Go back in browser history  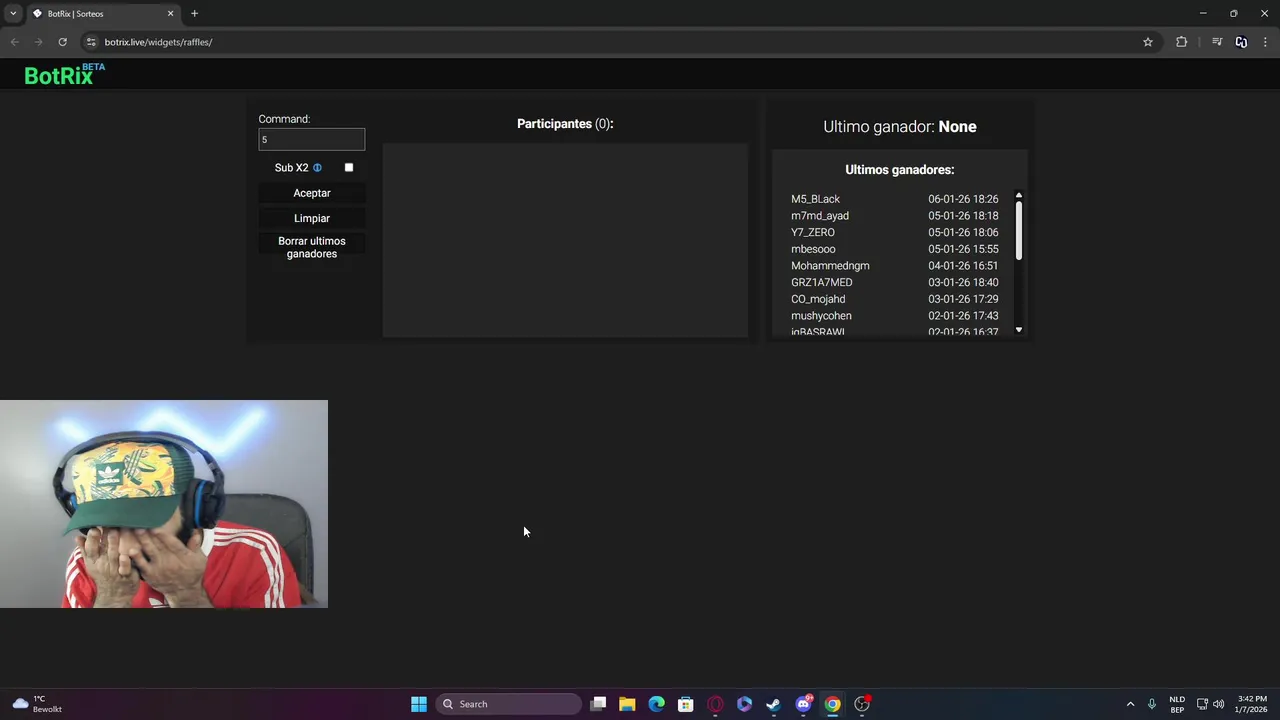tap(14, 42)
